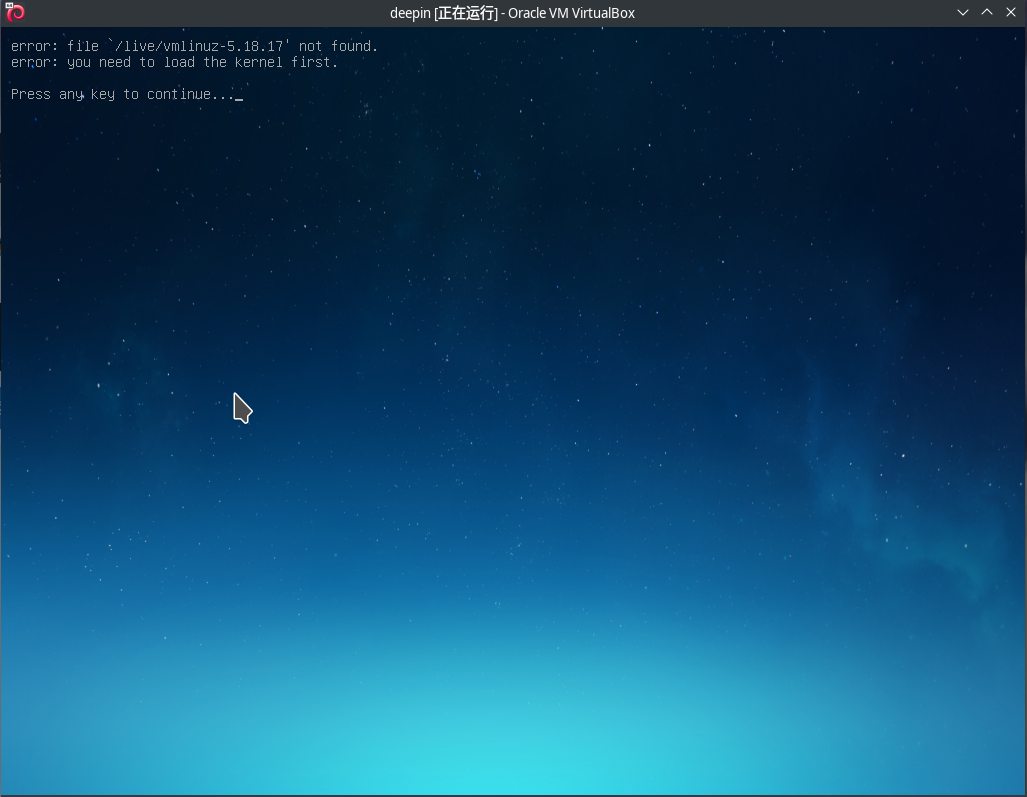Click empty title bar area left of title

pyautogui.click(x=200, y=13)
